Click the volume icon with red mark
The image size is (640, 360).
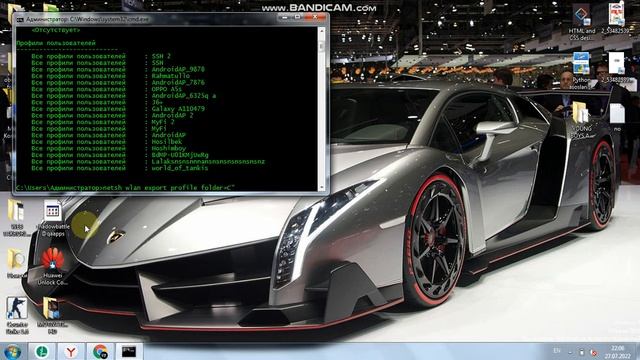594,352
